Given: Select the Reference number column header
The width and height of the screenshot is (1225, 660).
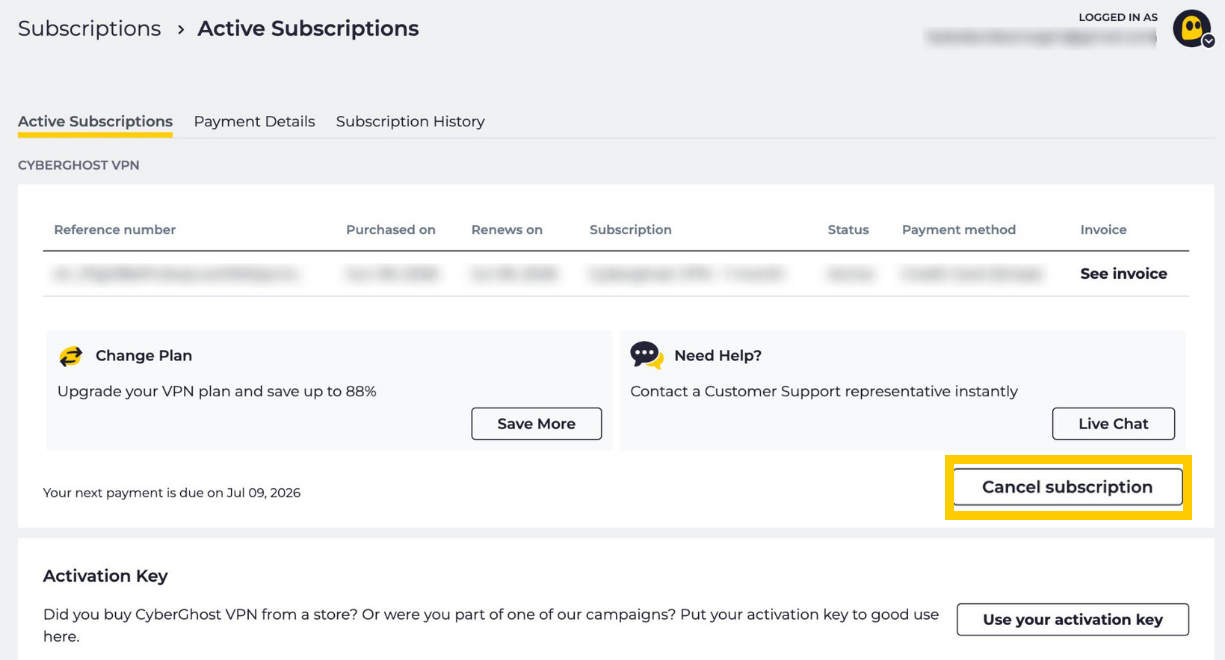Looking at the screenshot, I should (x=115, y=229).
